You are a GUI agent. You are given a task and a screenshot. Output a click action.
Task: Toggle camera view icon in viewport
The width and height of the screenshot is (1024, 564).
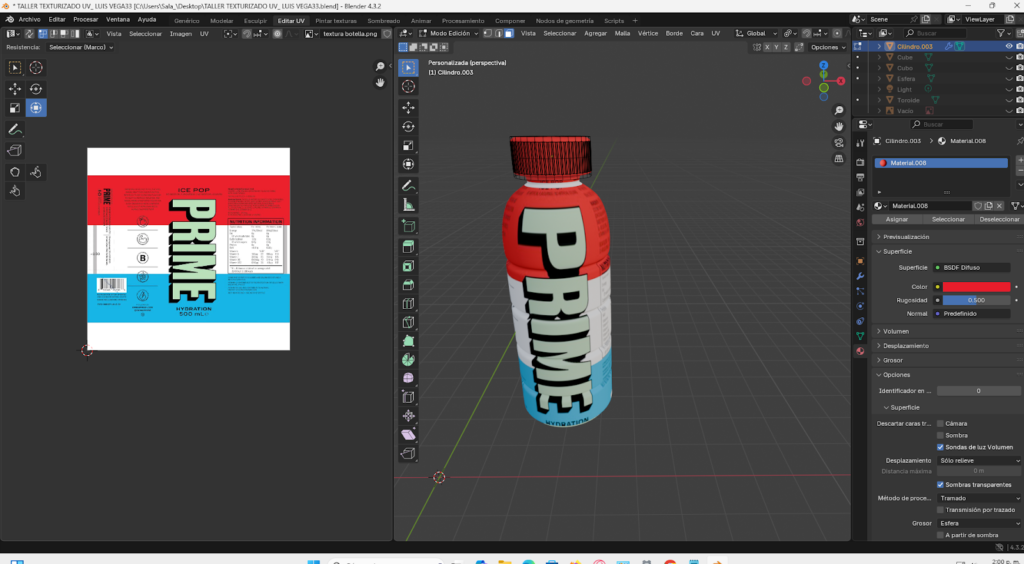click(x=839, y=142)
